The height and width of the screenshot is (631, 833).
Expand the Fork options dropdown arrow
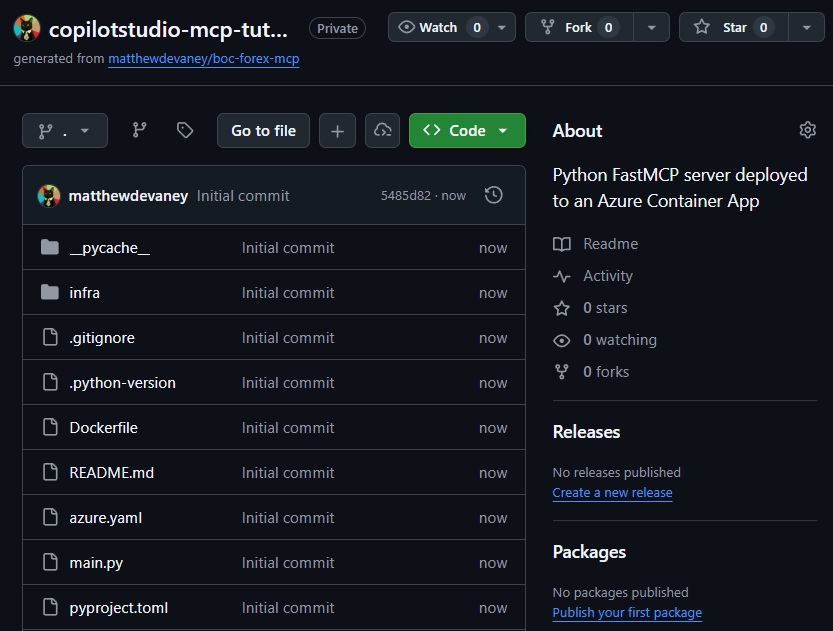coord(651,27)
